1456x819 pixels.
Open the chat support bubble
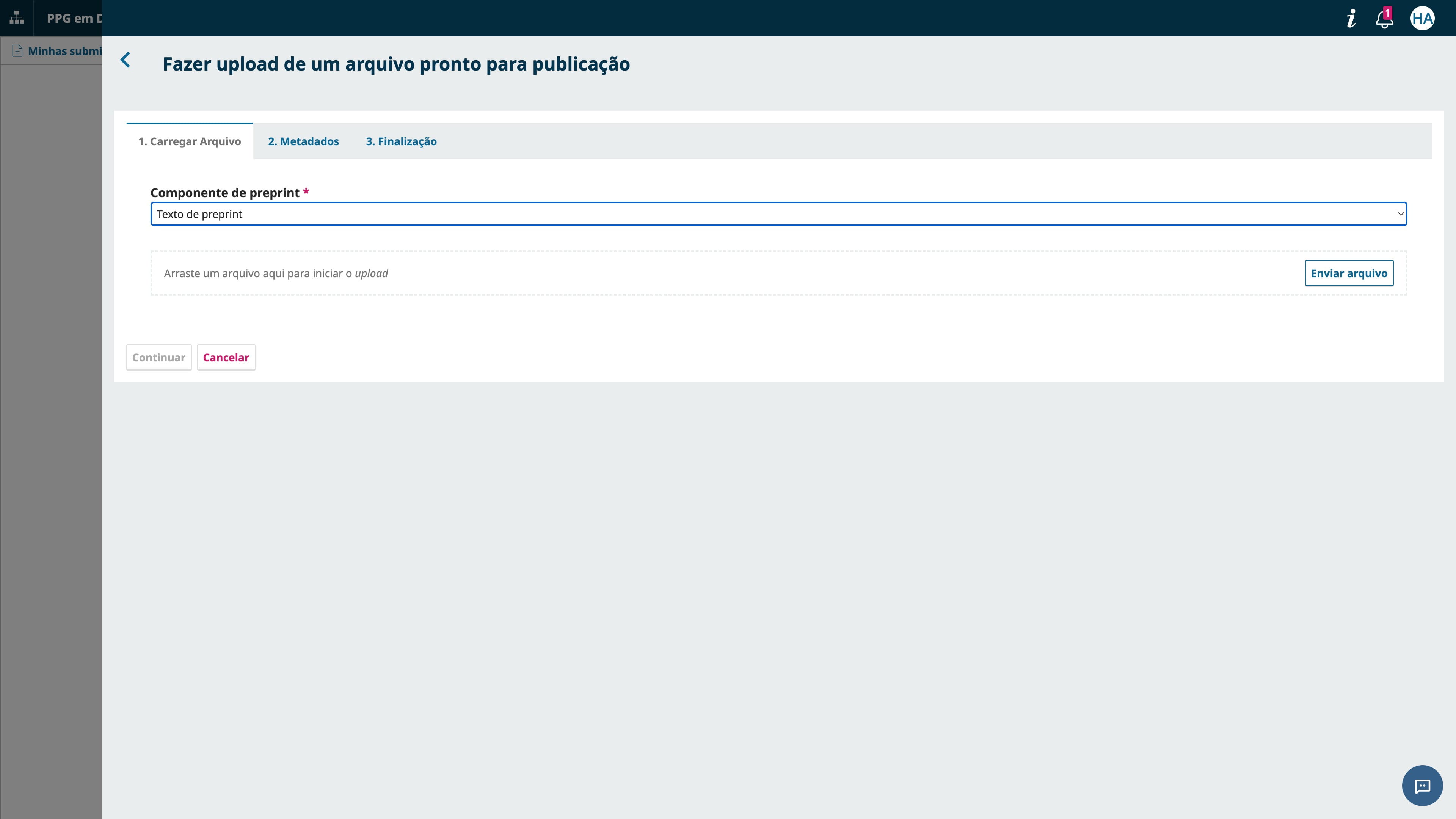(1422, 786)
